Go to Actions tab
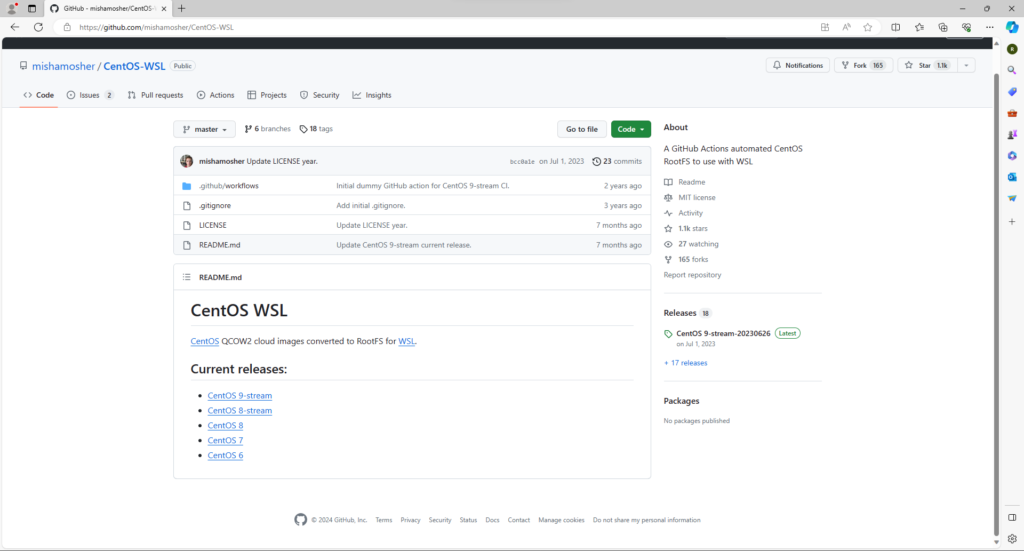 coord(216,95)
